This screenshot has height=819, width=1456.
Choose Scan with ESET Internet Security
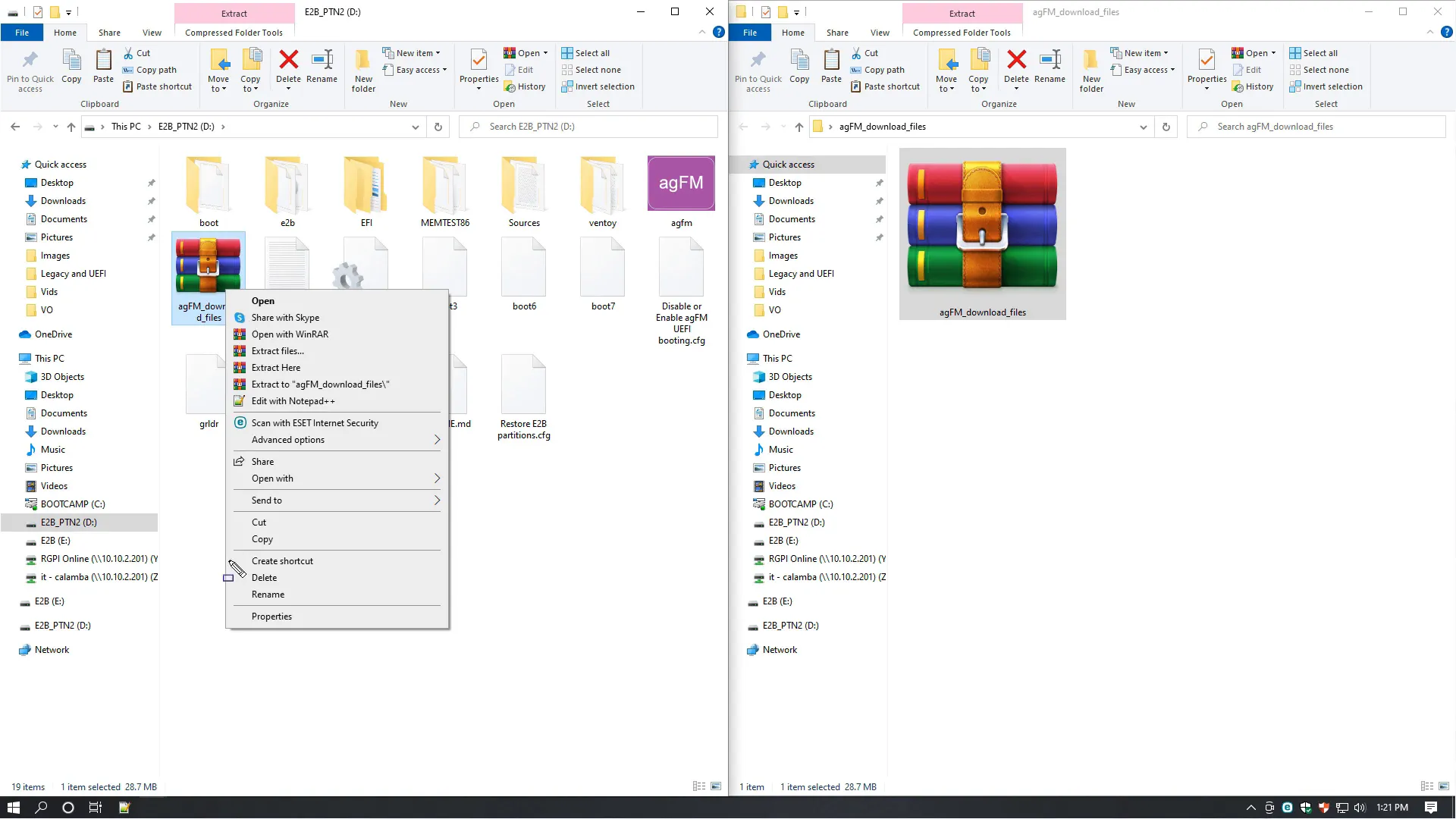(337, 423)
